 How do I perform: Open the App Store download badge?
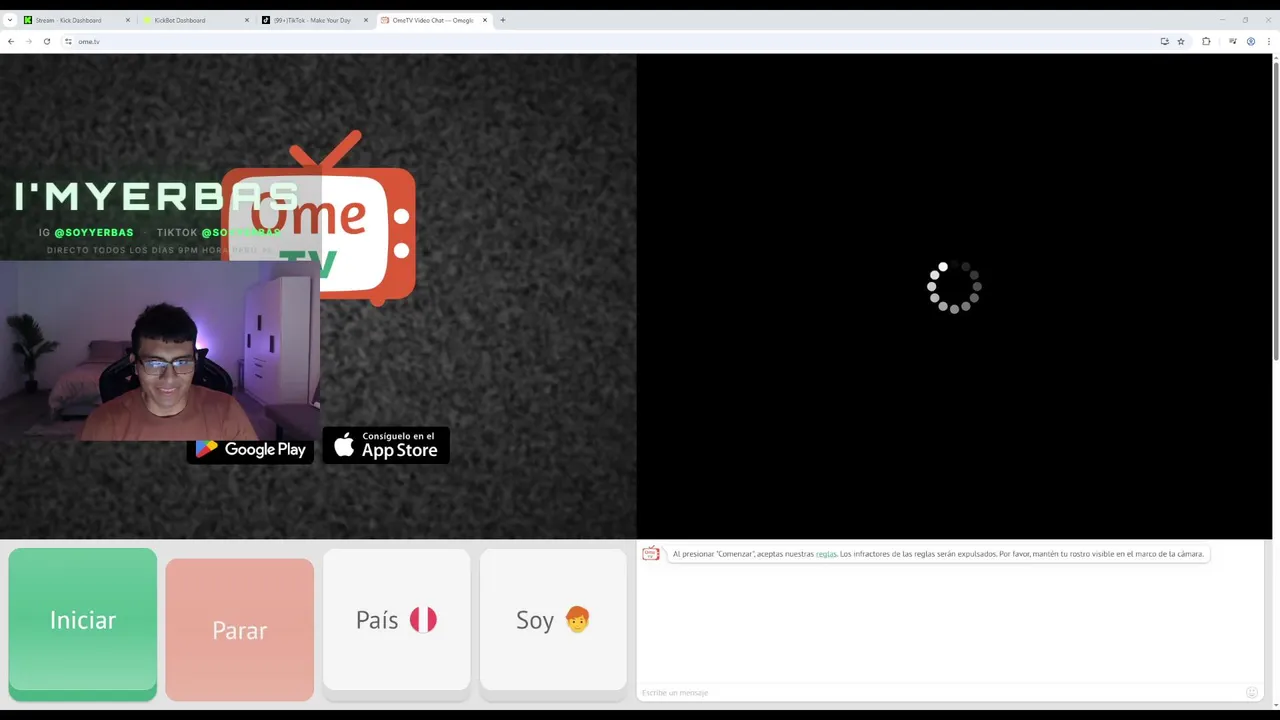click(x=386, y=445)
